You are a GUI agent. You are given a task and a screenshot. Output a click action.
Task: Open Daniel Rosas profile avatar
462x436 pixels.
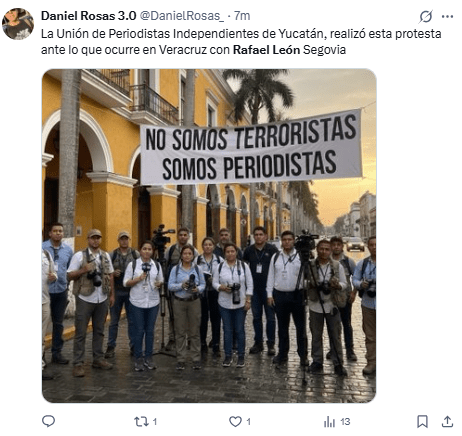click(18, 24)
